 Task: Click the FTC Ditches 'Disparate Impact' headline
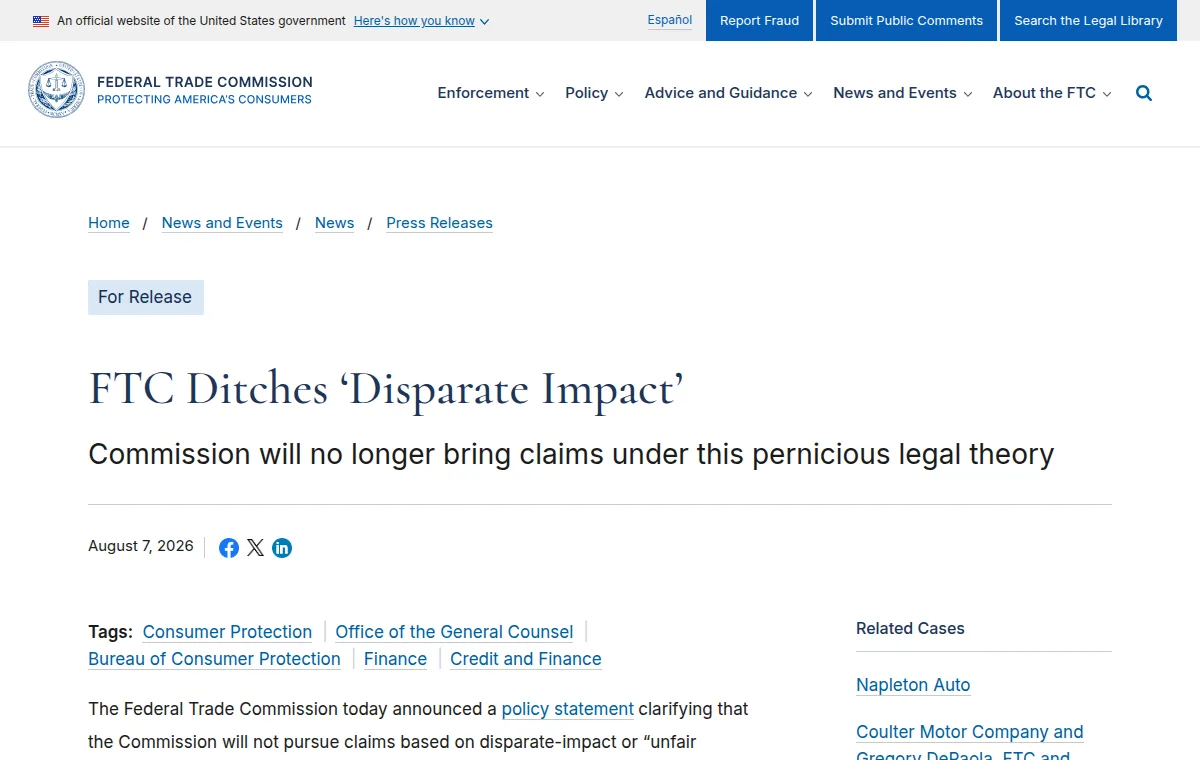[x=386, y=389]
